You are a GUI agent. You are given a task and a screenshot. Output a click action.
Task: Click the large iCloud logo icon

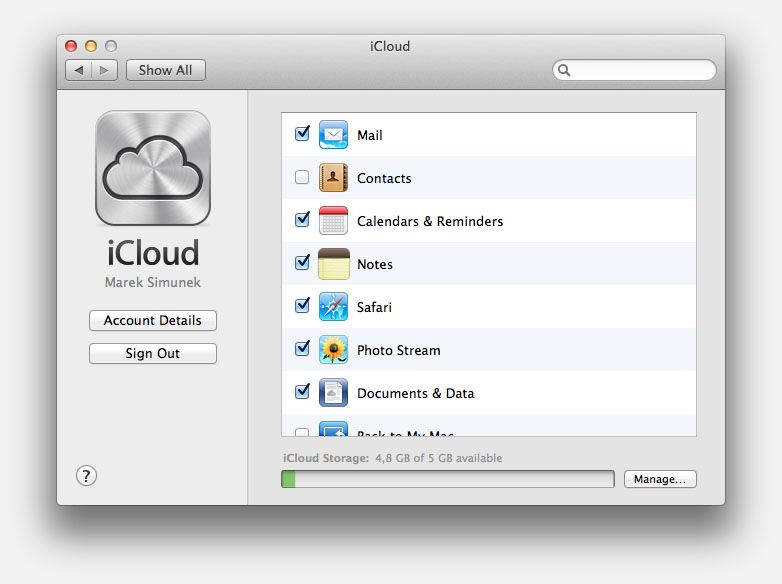click(153, 168)
